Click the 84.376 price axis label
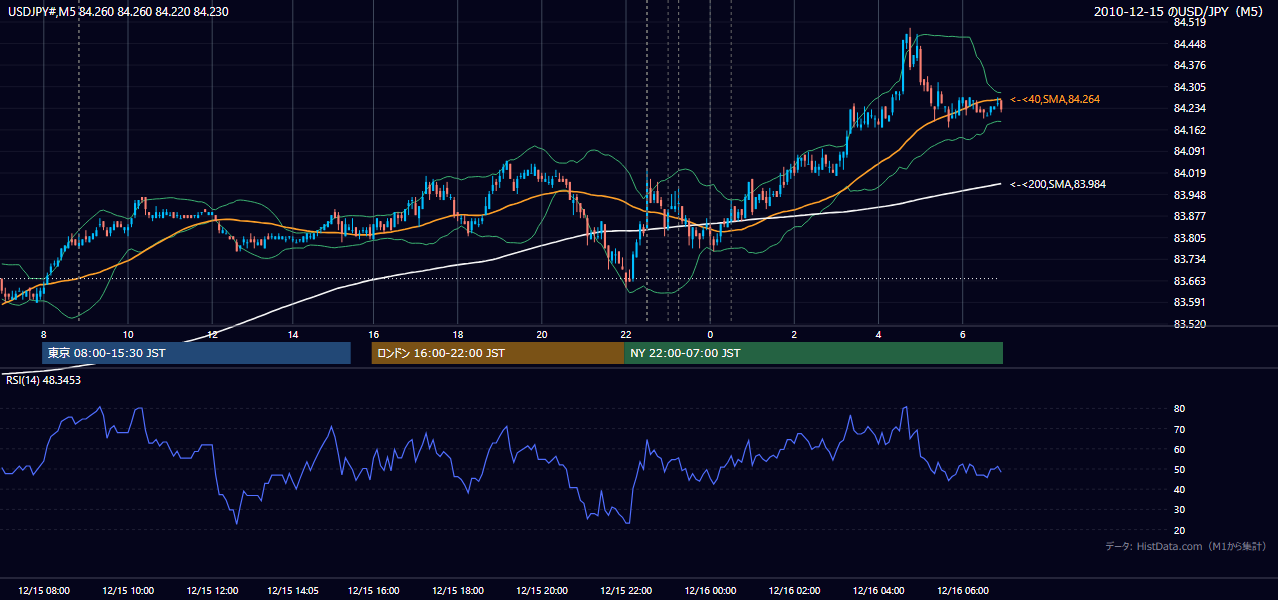Screen dimensions: 1278x600 [1189, 65]
